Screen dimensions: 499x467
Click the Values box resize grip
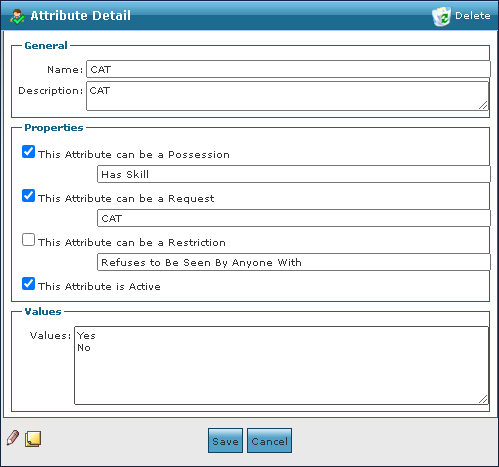[x=483, y=399]
